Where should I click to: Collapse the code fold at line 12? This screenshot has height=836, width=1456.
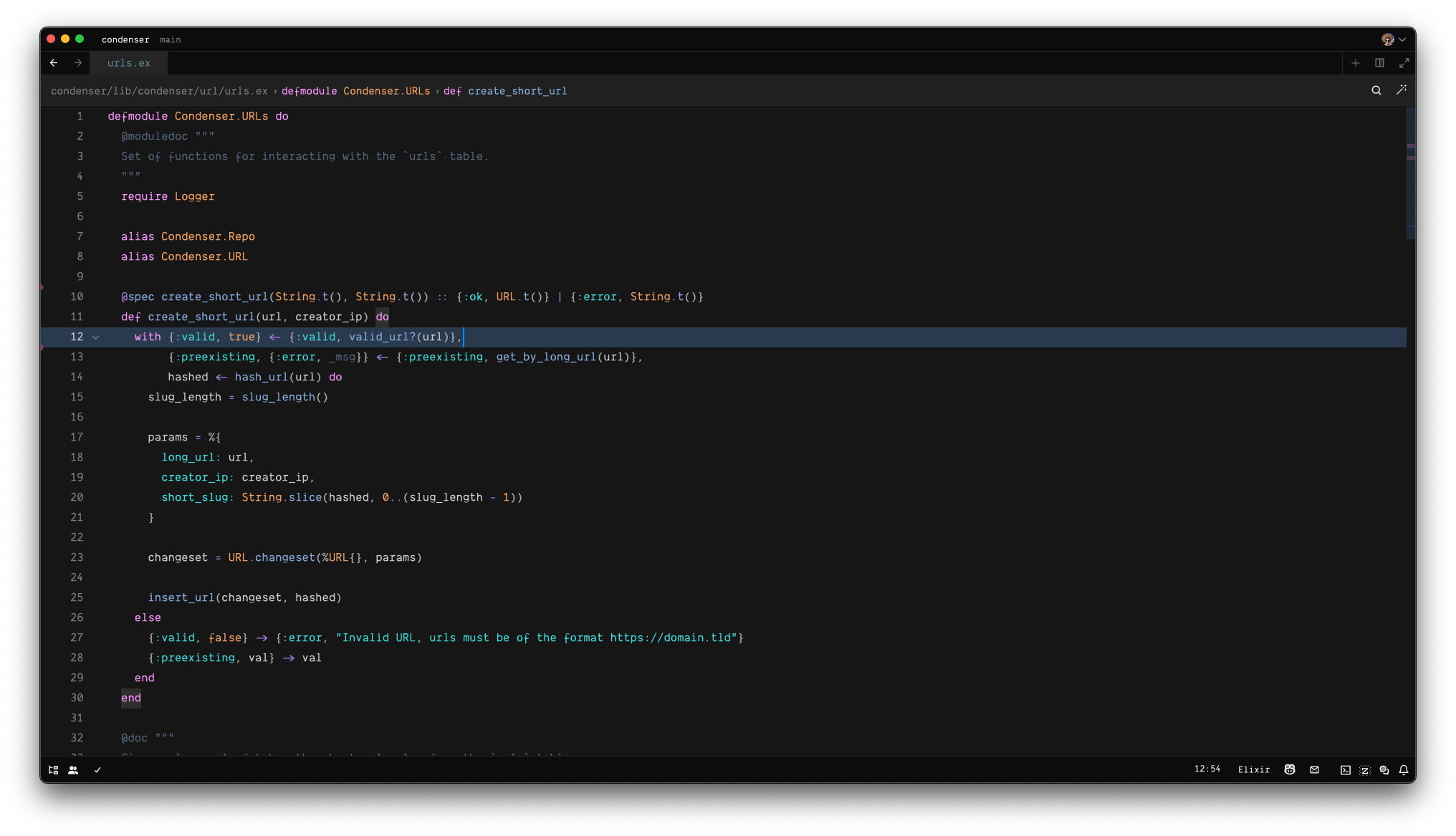tap(96, 337)
